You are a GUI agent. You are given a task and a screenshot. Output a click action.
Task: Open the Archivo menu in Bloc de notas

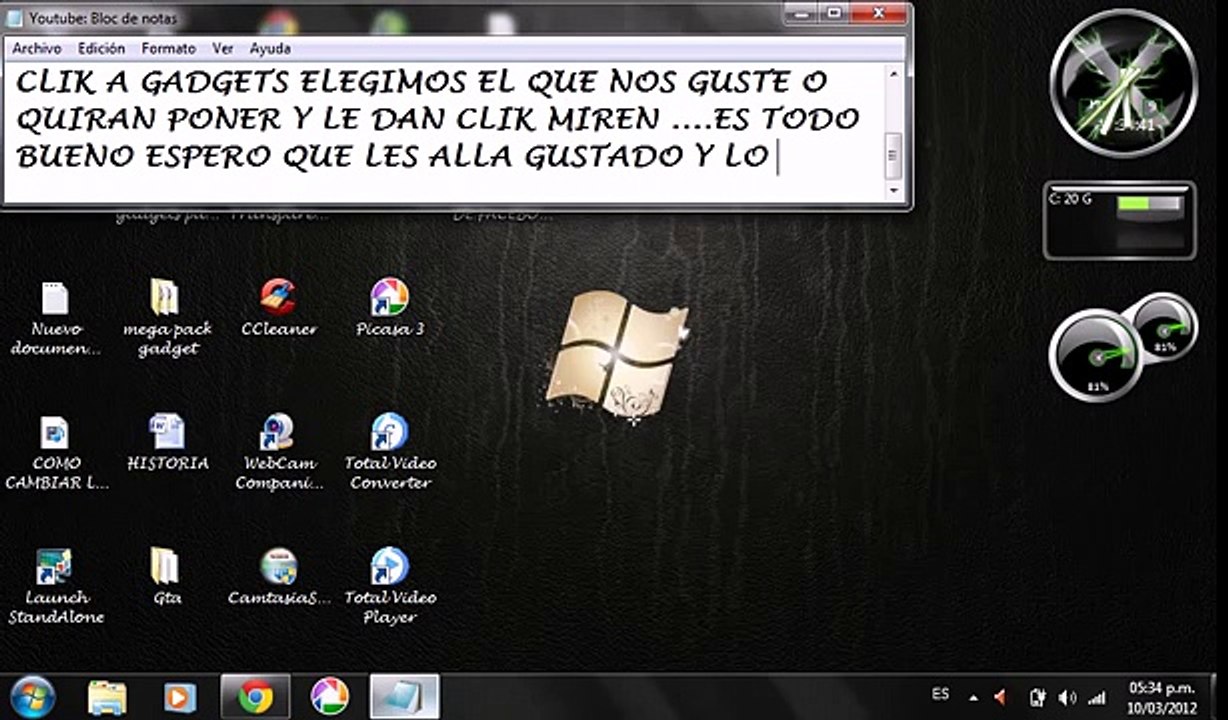pyautogui.click(x=37, y=48)
